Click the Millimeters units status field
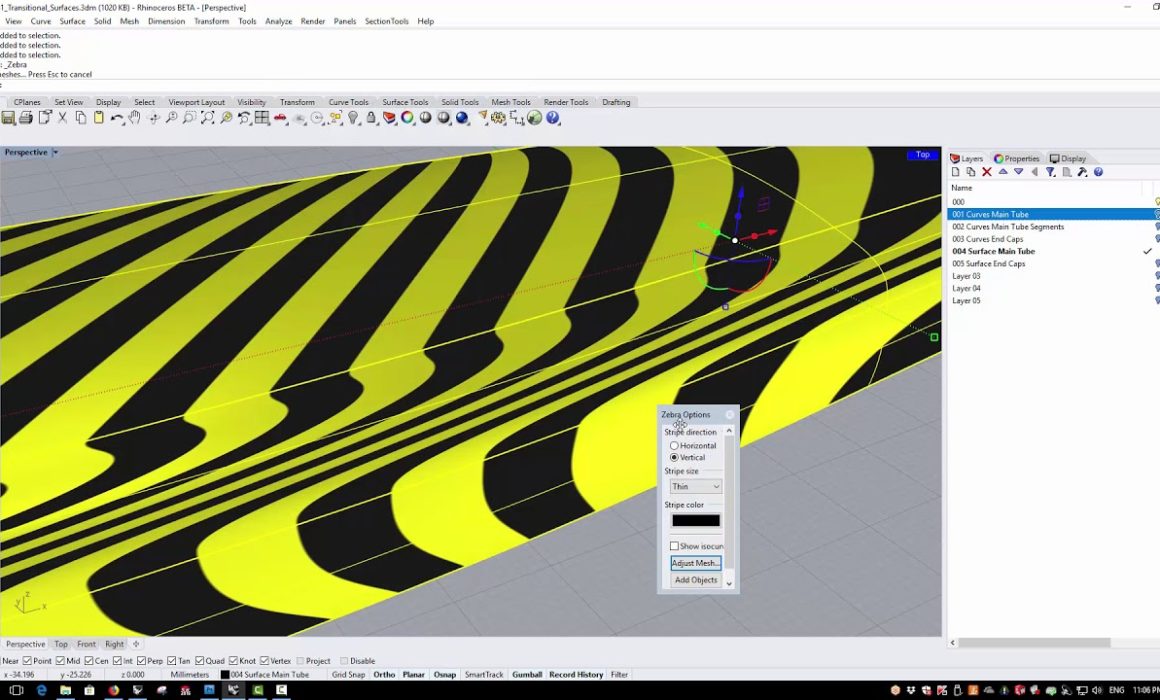 [x=189, y=675]
